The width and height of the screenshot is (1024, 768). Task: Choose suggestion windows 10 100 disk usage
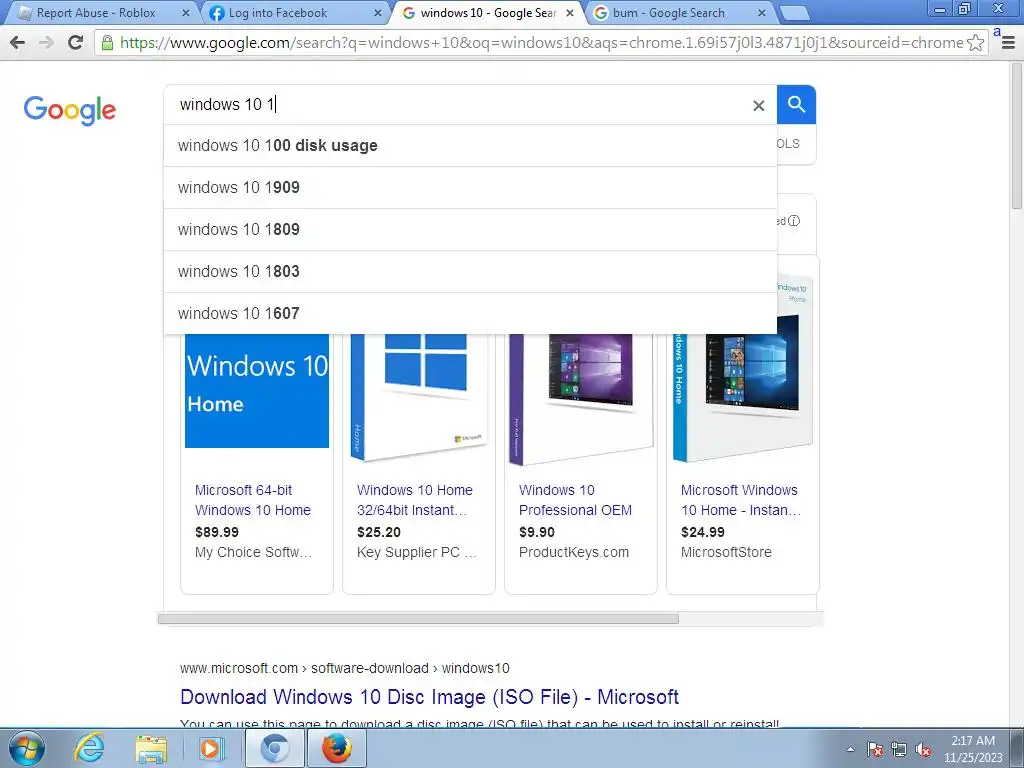coord(470,146)
